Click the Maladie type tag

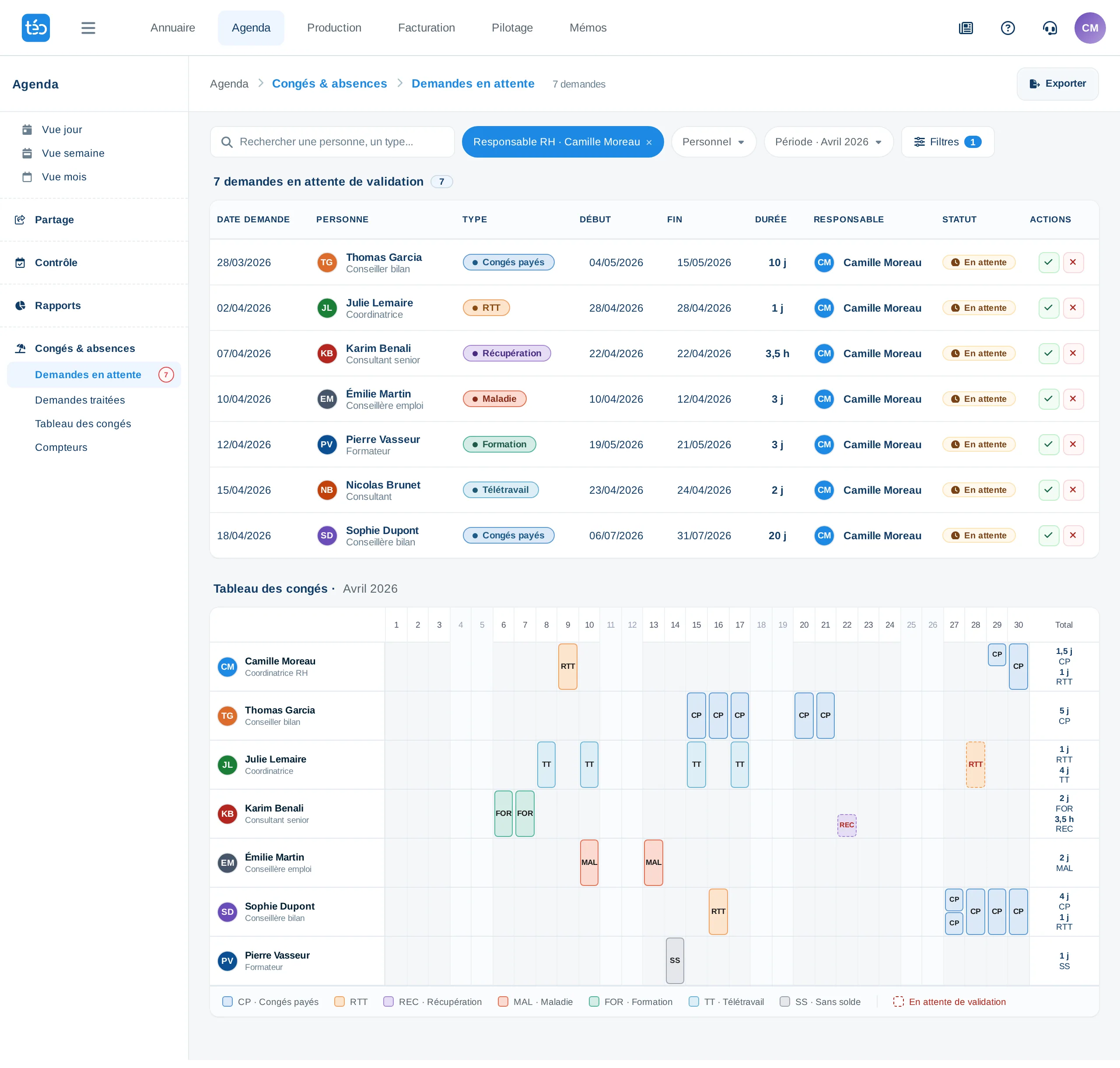494,399
